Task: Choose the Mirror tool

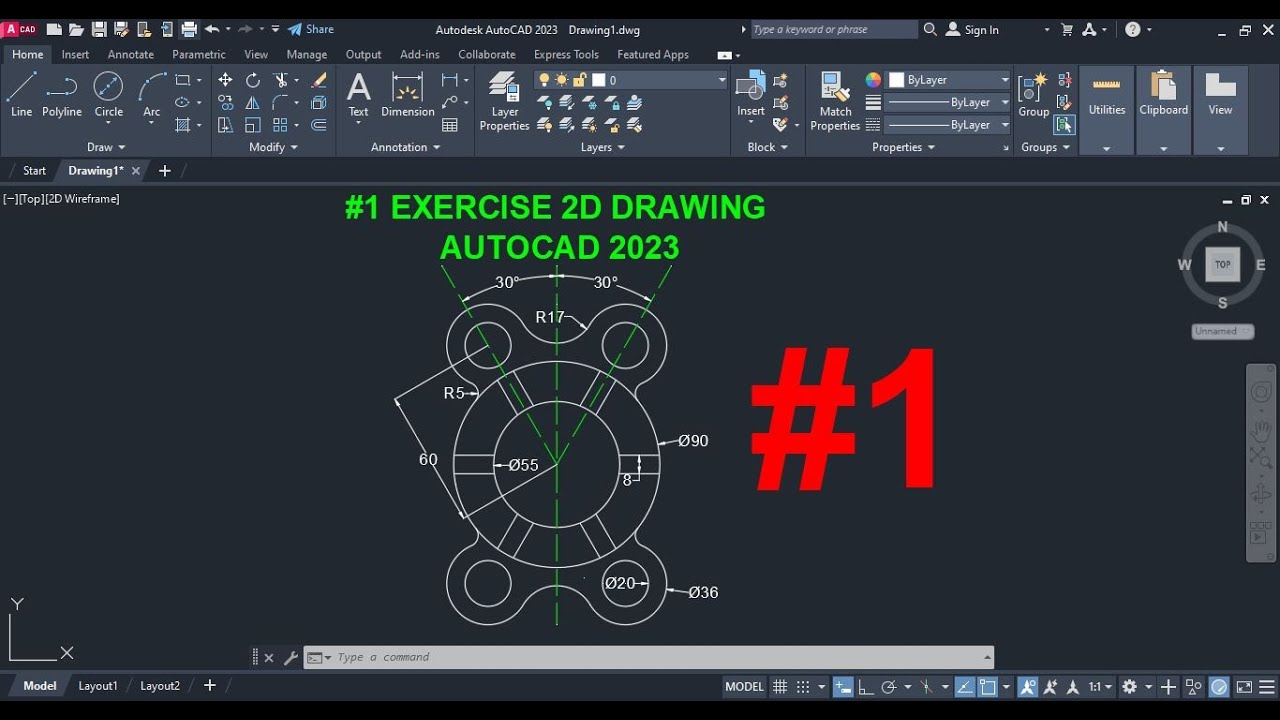Action: [253, 102]
